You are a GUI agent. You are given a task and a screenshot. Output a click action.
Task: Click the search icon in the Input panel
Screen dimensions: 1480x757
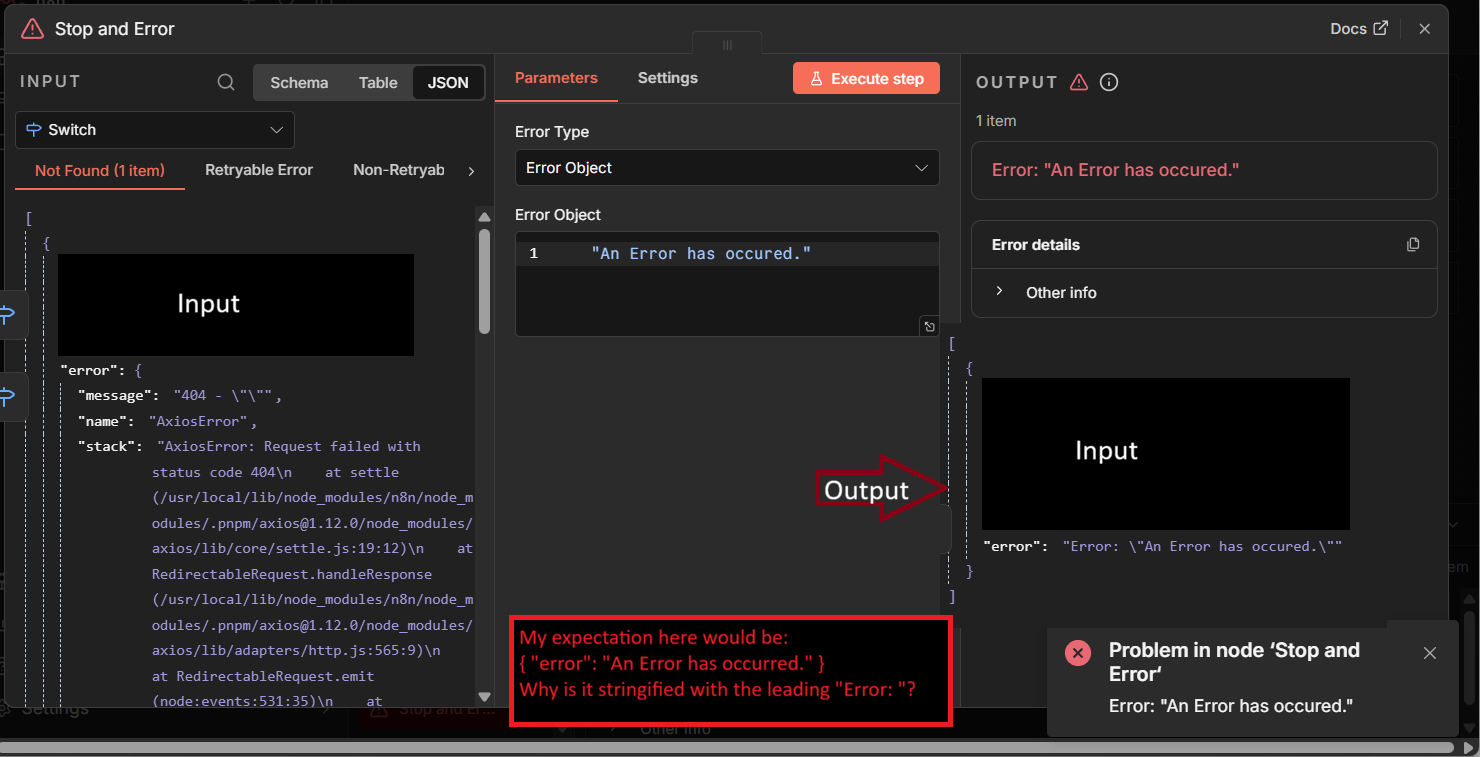[226, 82]
